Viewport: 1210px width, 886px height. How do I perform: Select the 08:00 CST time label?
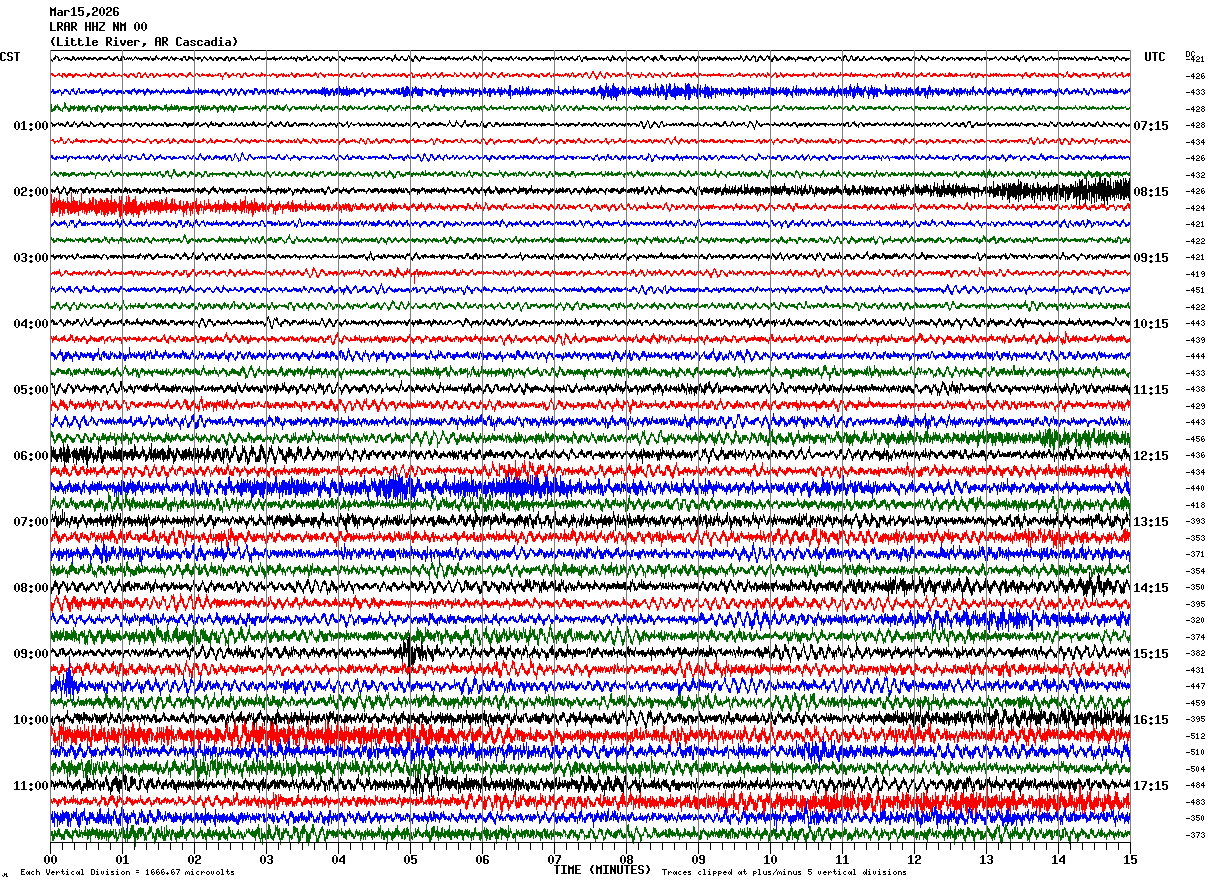[x=30, y=588]
